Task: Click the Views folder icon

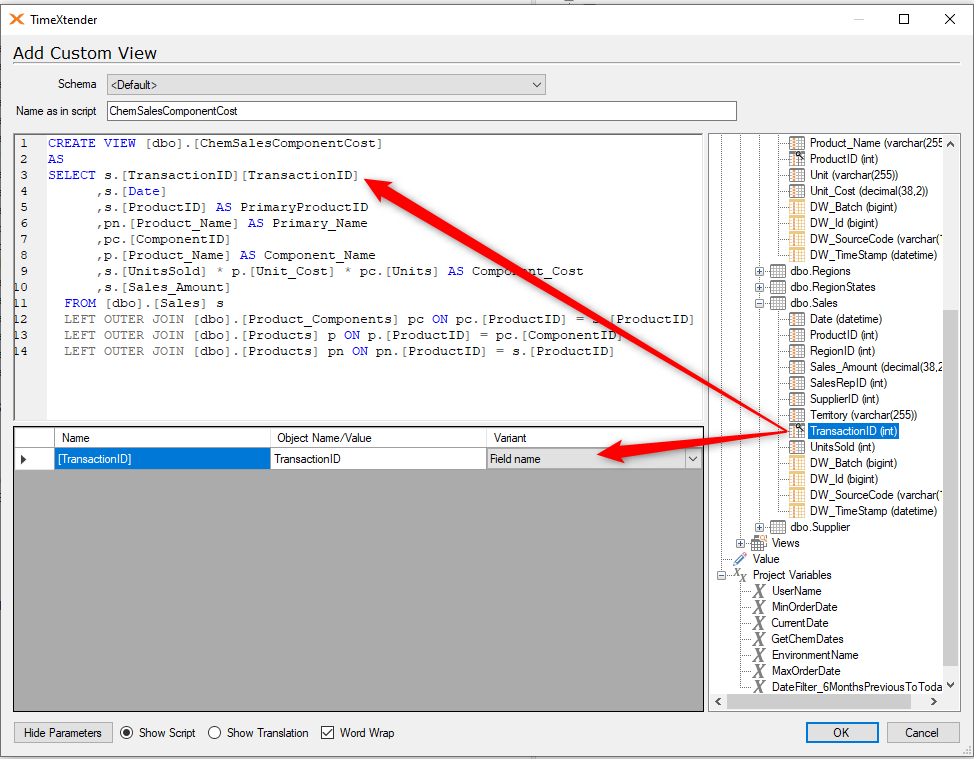Action: [758, 543]
